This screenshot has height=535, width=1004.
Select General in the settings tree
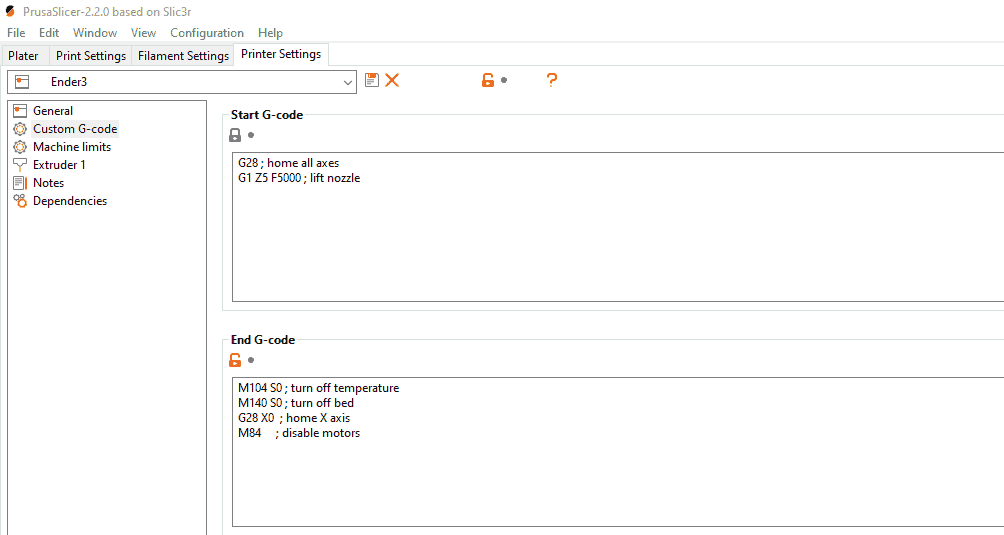[53, 111]
